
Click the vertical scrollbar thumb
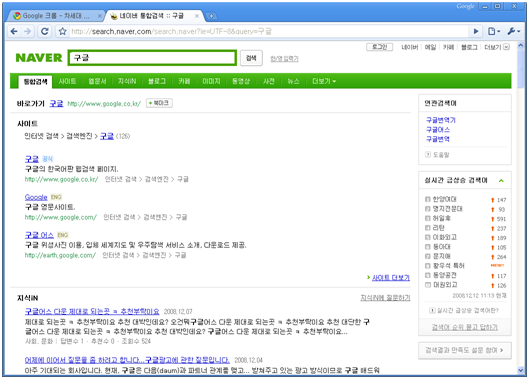[x=521, y=69]
